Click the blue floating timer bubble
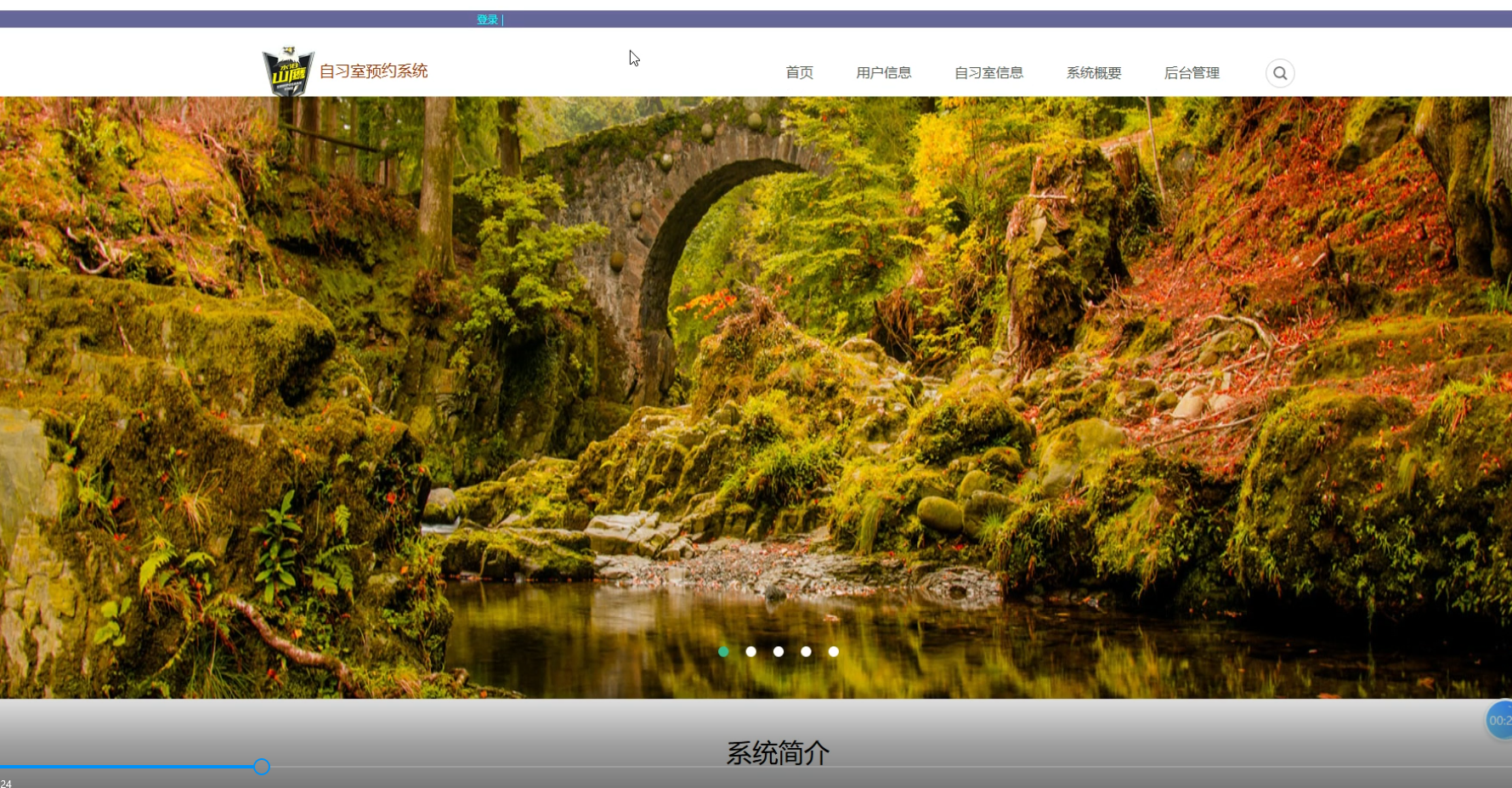This screenshot has height=788, width=1512. click(x=1498, y=720)
